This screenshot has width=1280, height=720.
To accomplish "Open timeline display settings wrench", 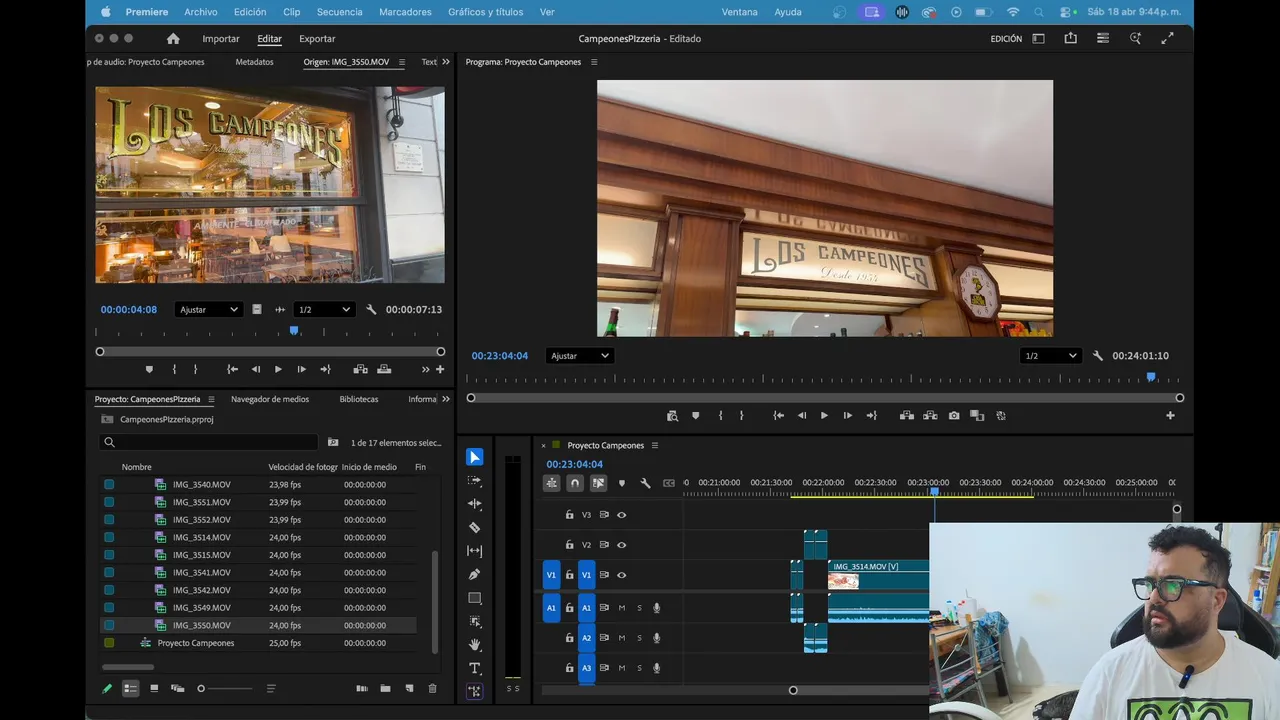I will coord(645,483).
